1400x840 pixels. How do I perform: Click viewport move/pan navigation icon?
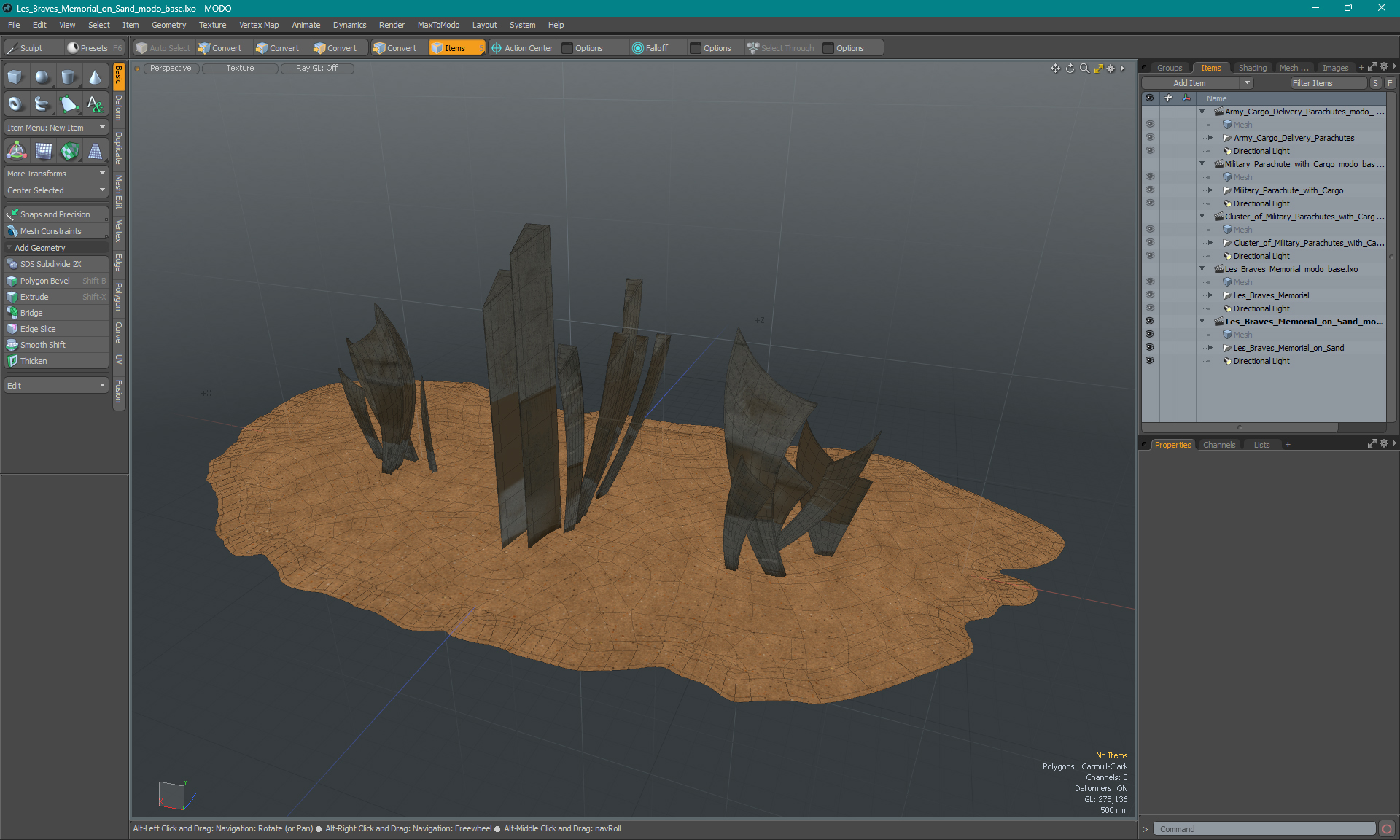point(1055,69)
